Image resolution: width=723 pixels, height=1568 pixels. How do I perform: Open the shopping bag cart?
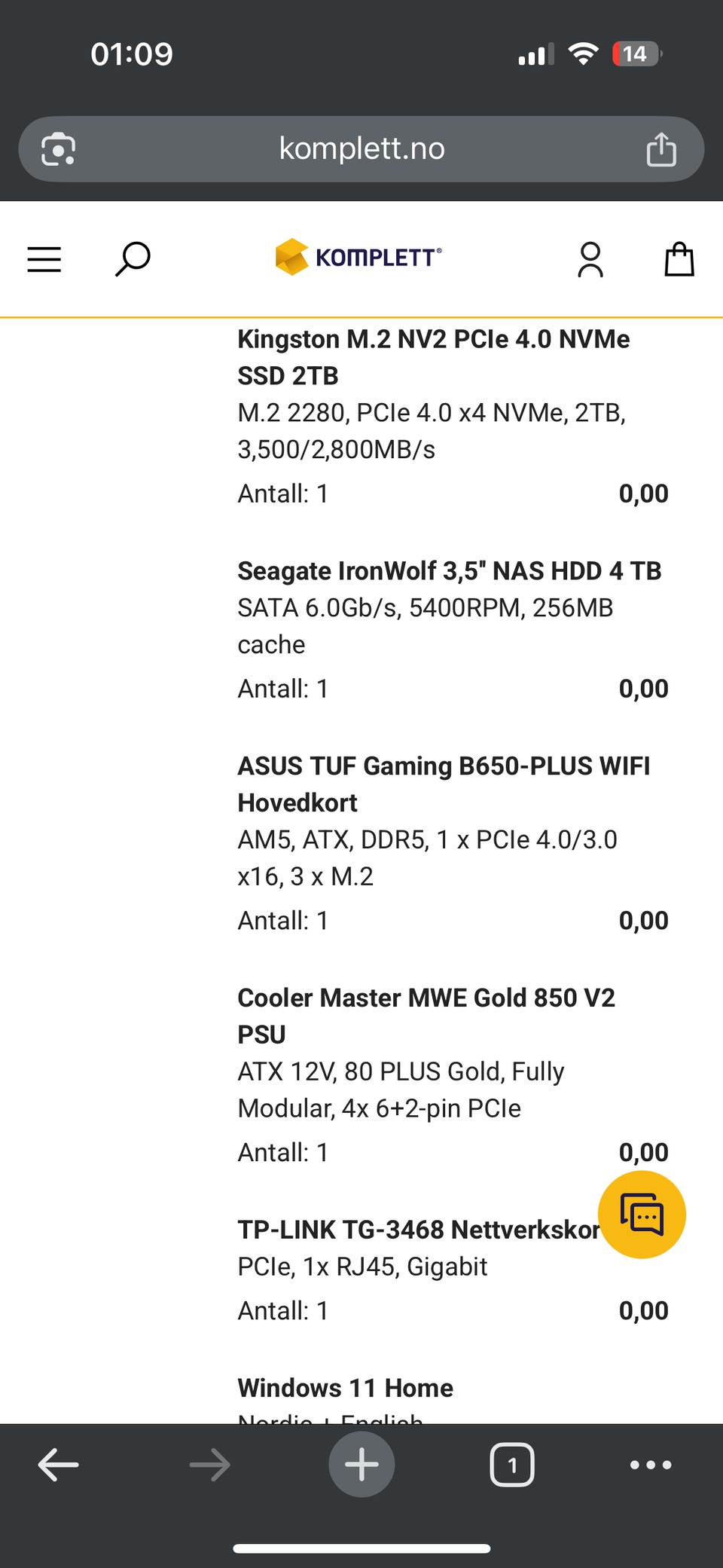(x=679, y=259)
